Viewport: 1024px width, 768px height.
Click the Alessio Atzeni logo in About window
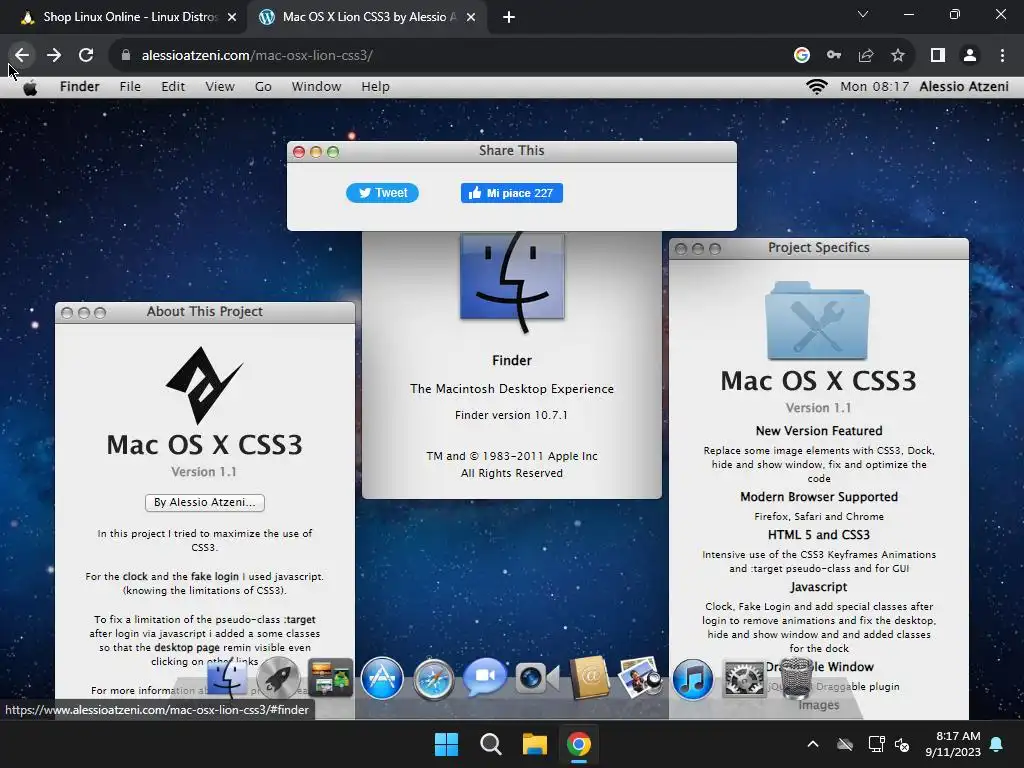click(x=204, y=385)
